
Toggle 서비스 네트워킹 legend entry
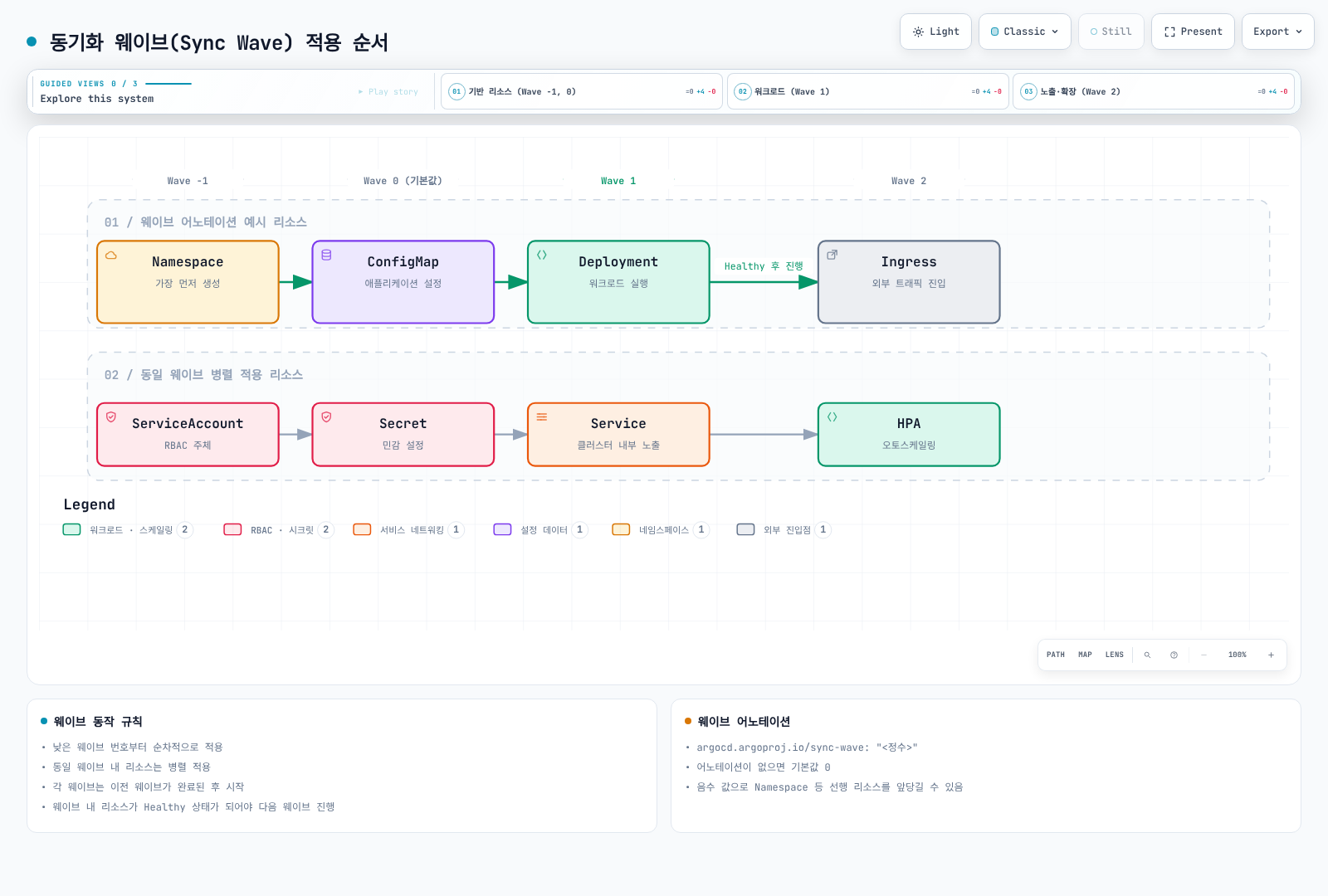408,529
